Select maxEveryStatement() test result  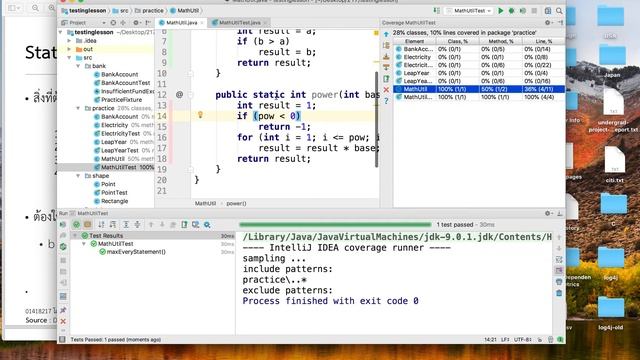coord(136,252)
